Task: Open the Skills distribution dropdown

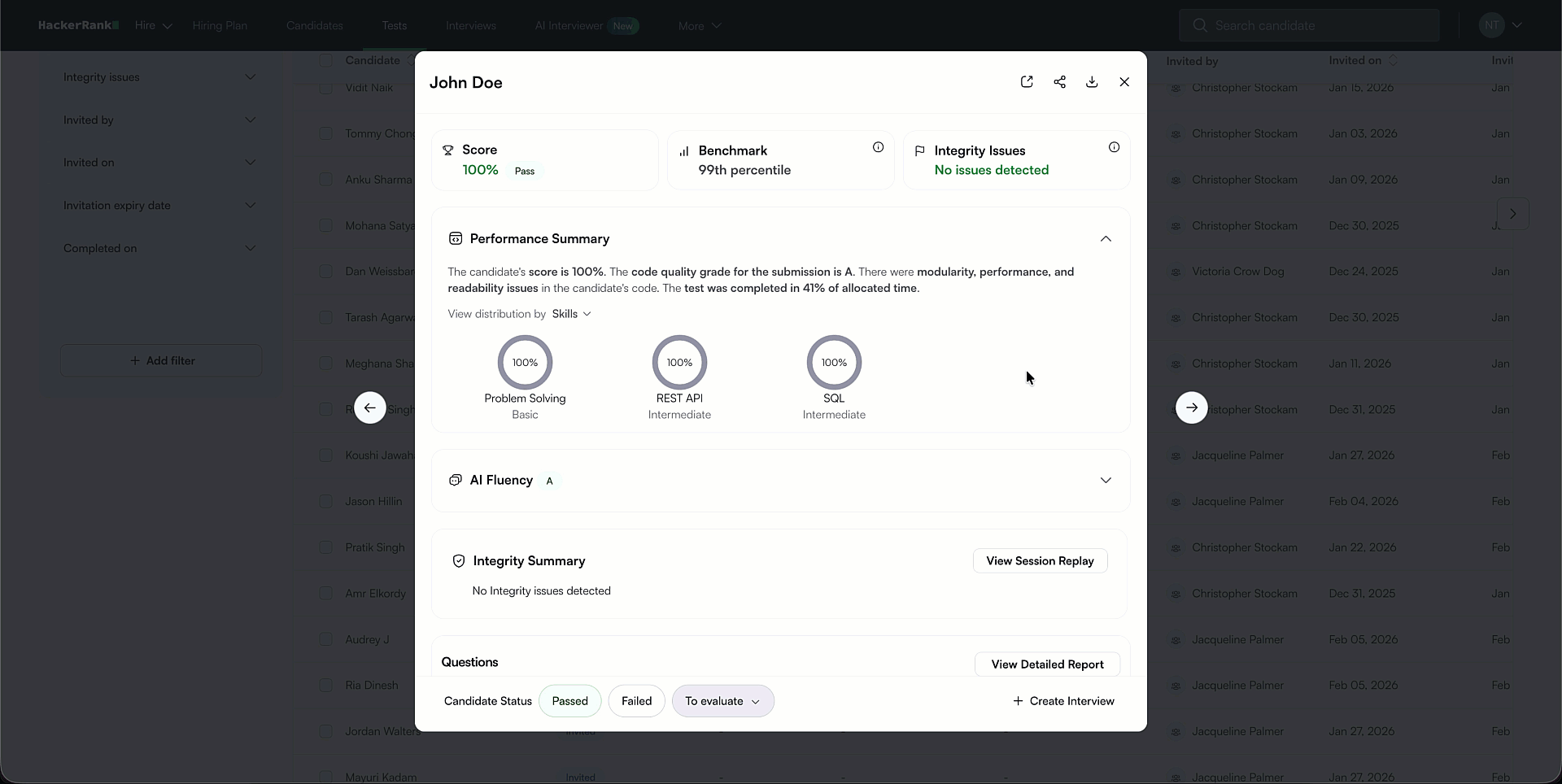Action: [x=572, y=314]
